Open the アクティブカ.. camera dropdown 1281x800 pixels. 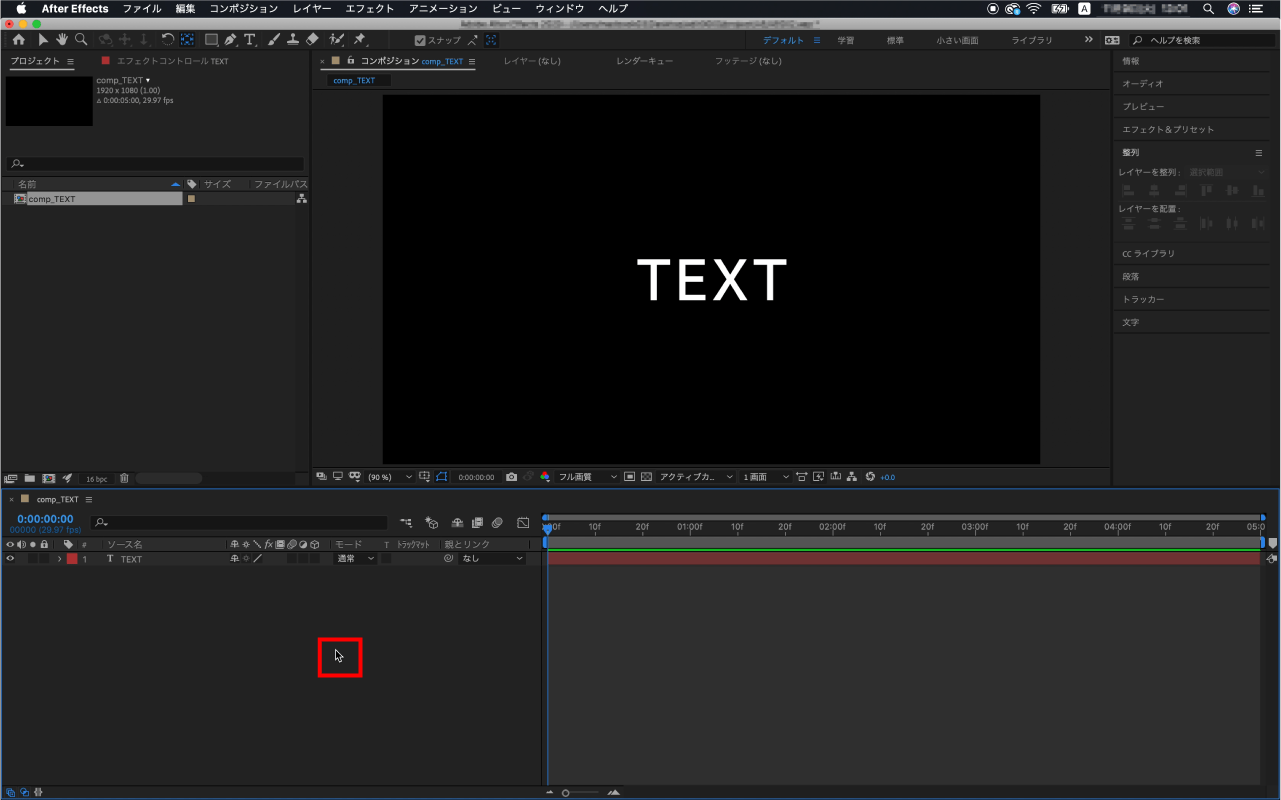(x=696, y=477)
